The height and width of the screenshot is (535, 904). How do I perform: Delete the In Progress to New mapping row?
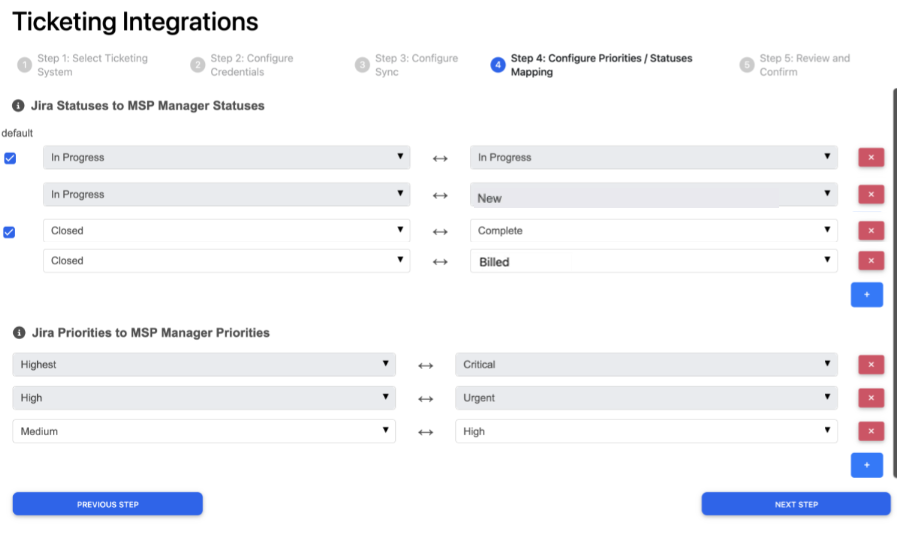point(870,195)
